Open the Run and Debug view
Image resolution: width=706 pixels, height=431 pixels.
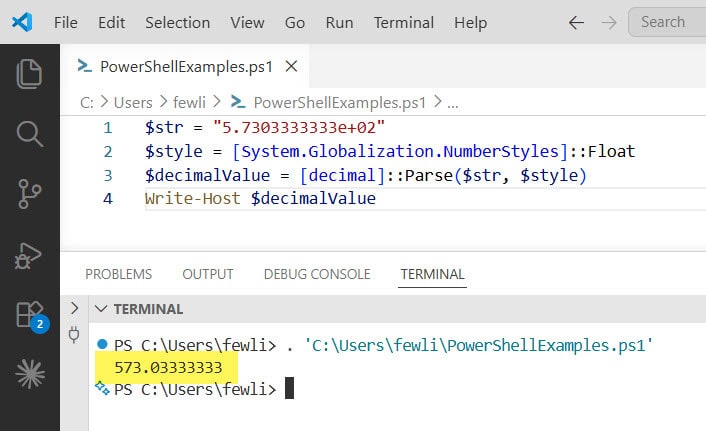[x=28, y=256]
